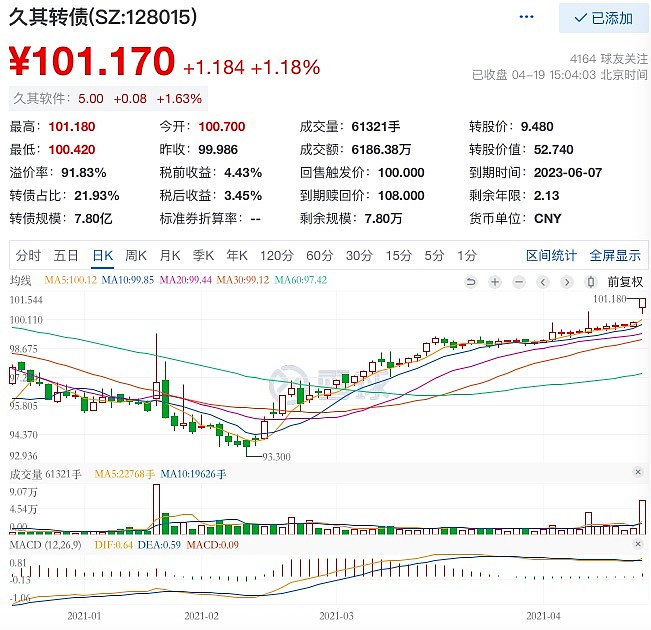The width and height of the screenshot is (651, 630).
Task: Click MA60:97.42 indicator label
Action: 301,280
